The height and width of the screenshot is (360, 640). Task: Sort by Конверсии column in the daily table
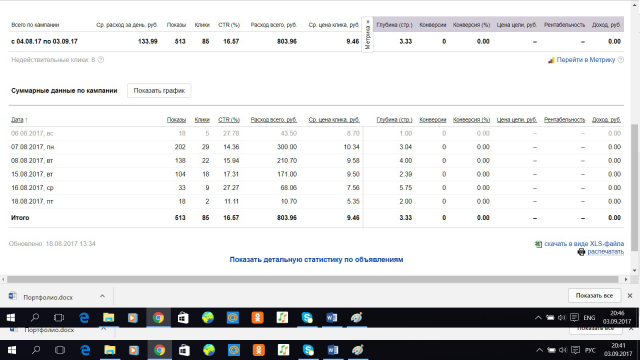tap(433, 120)
